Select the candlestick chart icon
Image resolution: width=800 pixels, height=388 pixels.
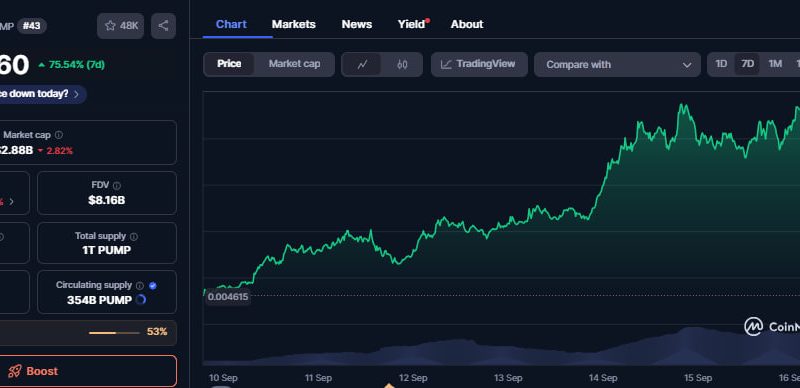402,64
